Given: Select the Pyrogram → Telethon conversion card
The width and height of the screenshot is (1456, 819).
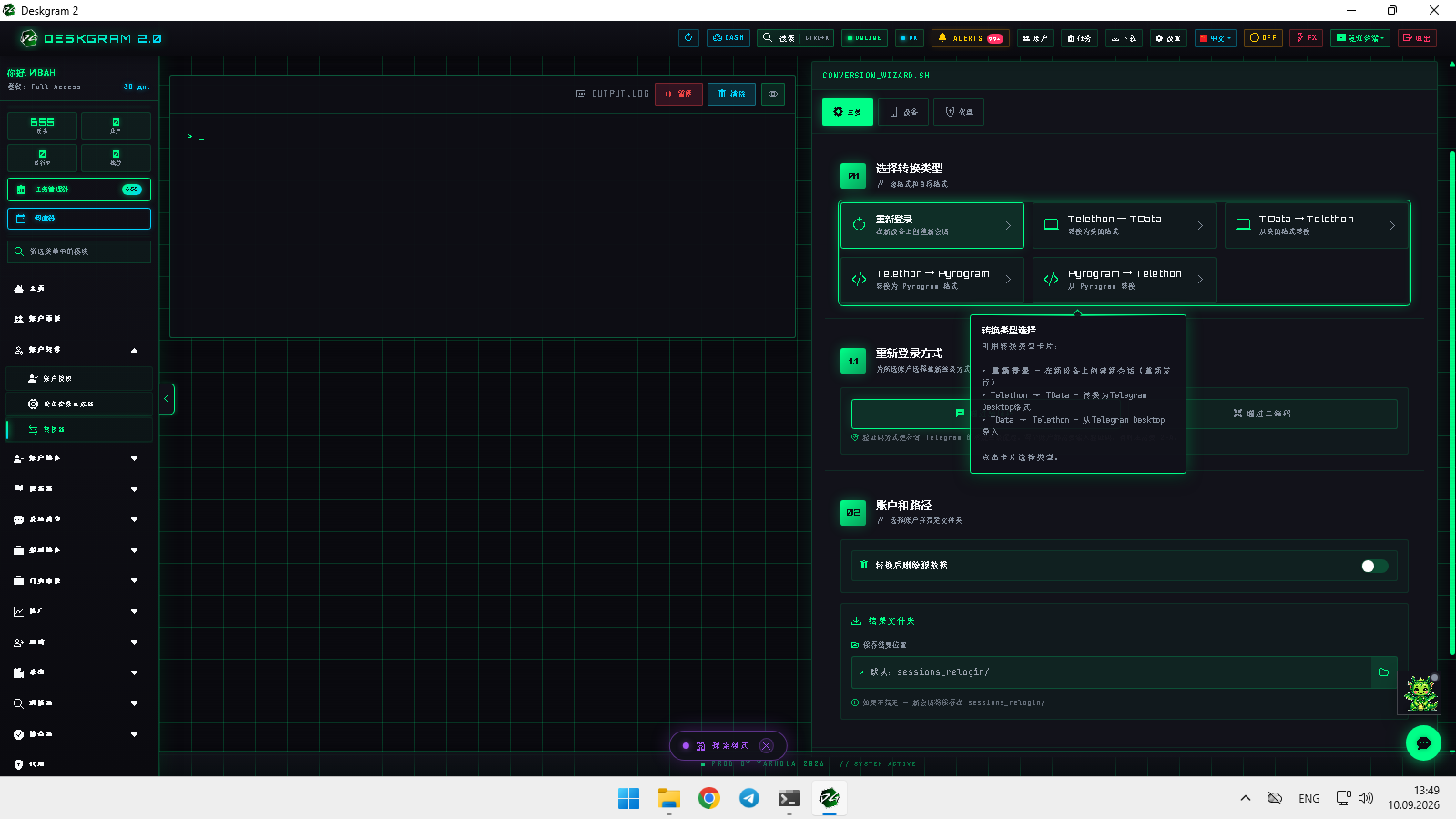Looking at the screenshot, I should click(1125, 280).
